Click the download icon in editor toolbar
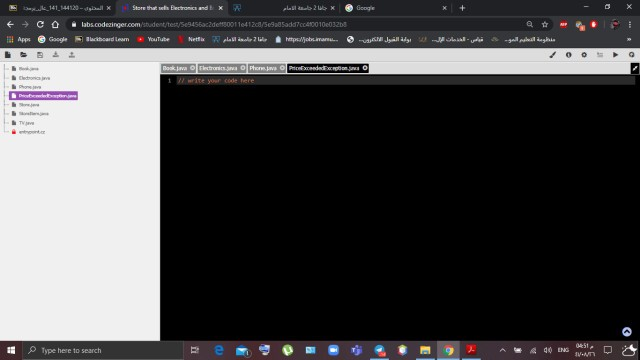This screenshot has width=640, height=360. pos(56,55)
